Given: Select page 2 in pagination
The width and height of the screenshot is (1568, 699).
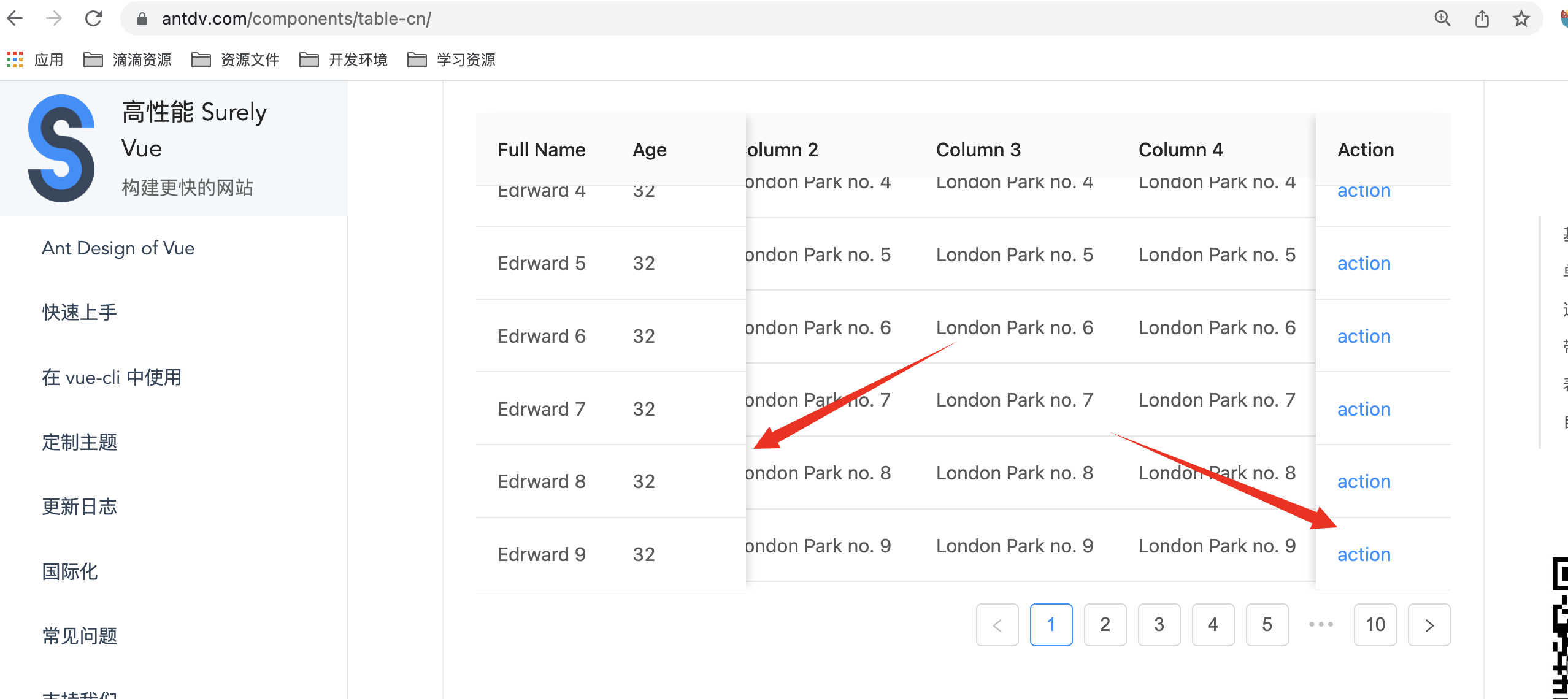Looking at the screenshot, I should [x=1105, y=625].
